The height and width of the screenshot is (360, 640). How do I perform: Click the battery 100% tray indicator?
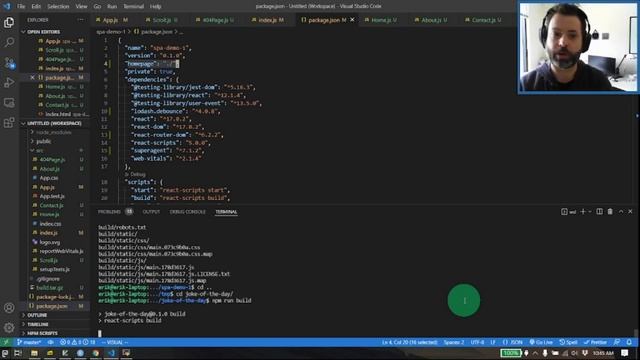511,353
